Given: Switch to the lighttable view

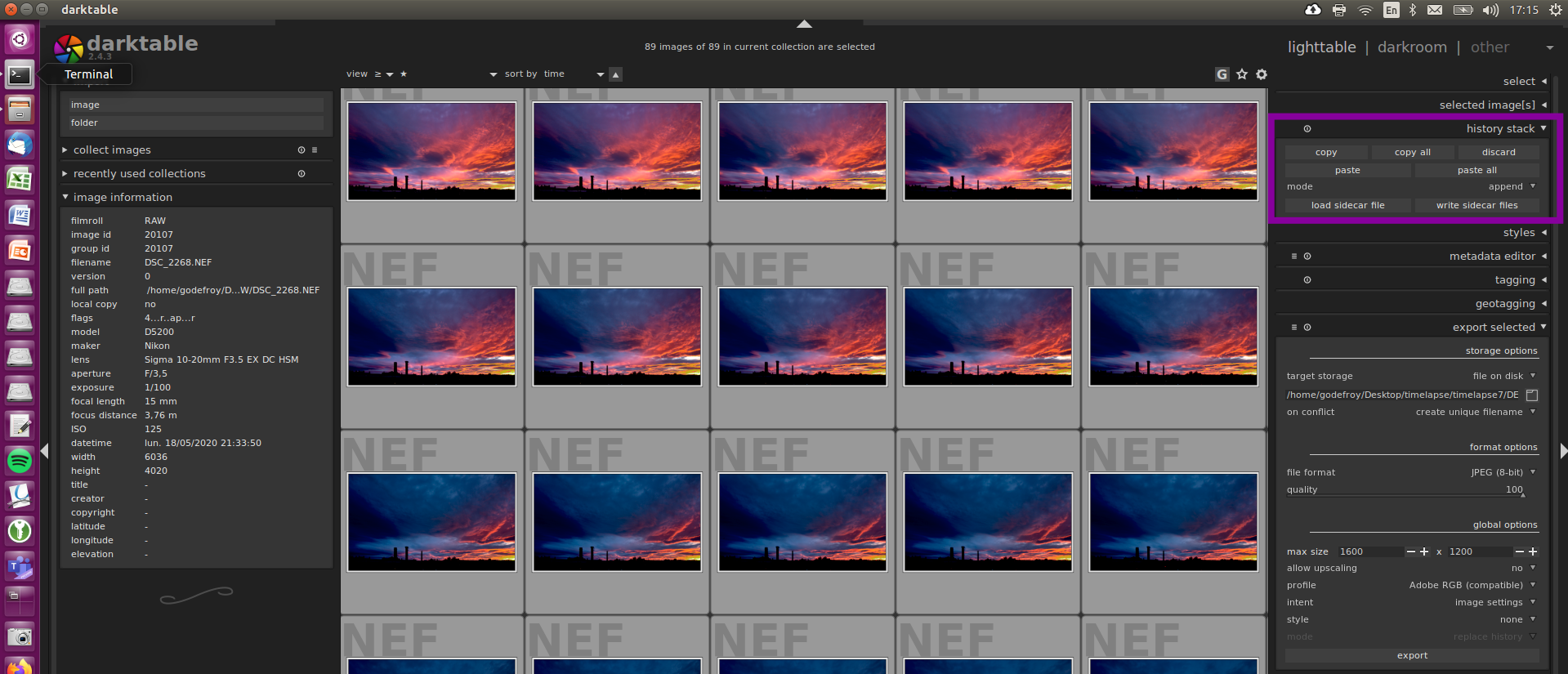Looking at the screenshot, I should pos(1321,47).
